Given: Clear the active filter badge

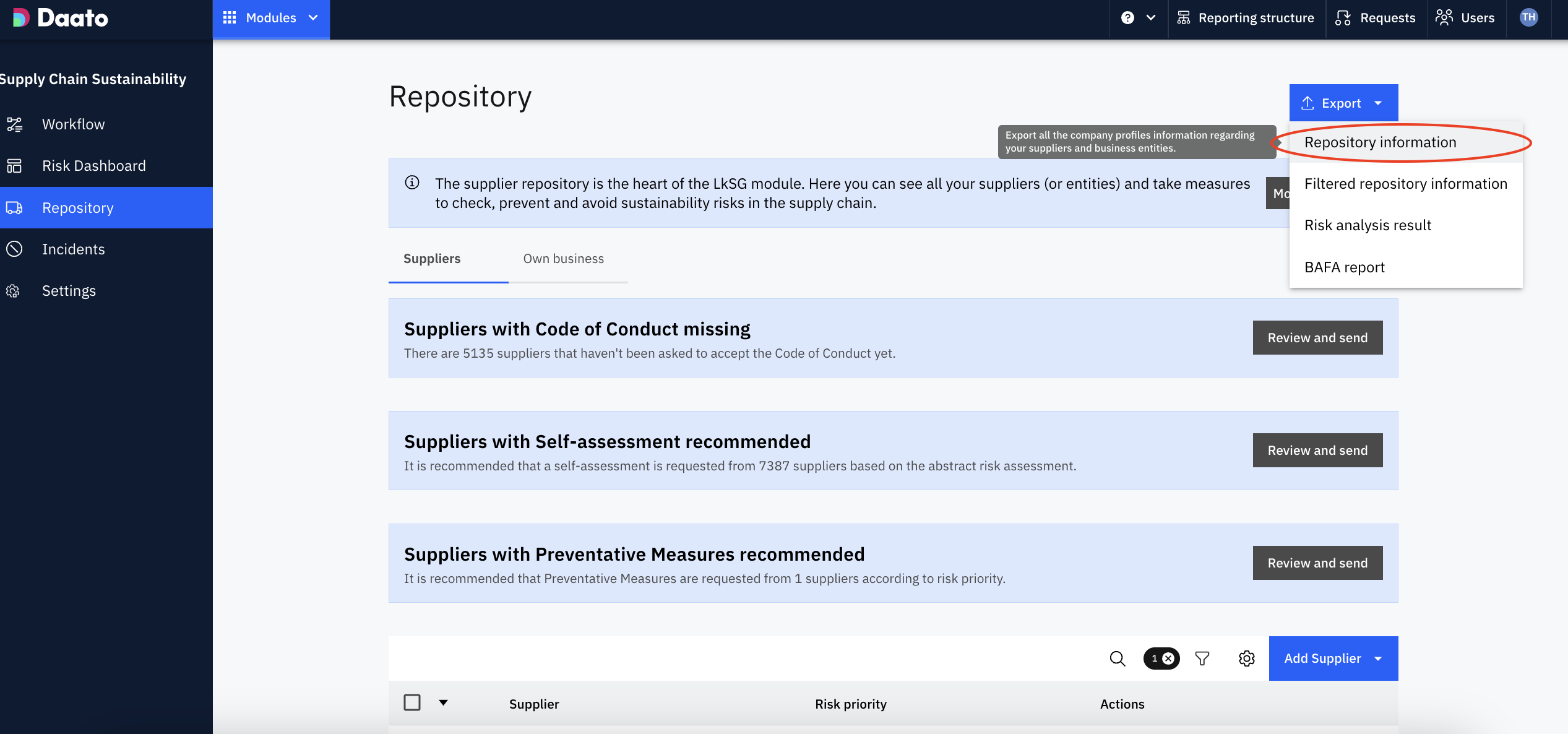Looking at the screenshot, I should pos(1168,658).
